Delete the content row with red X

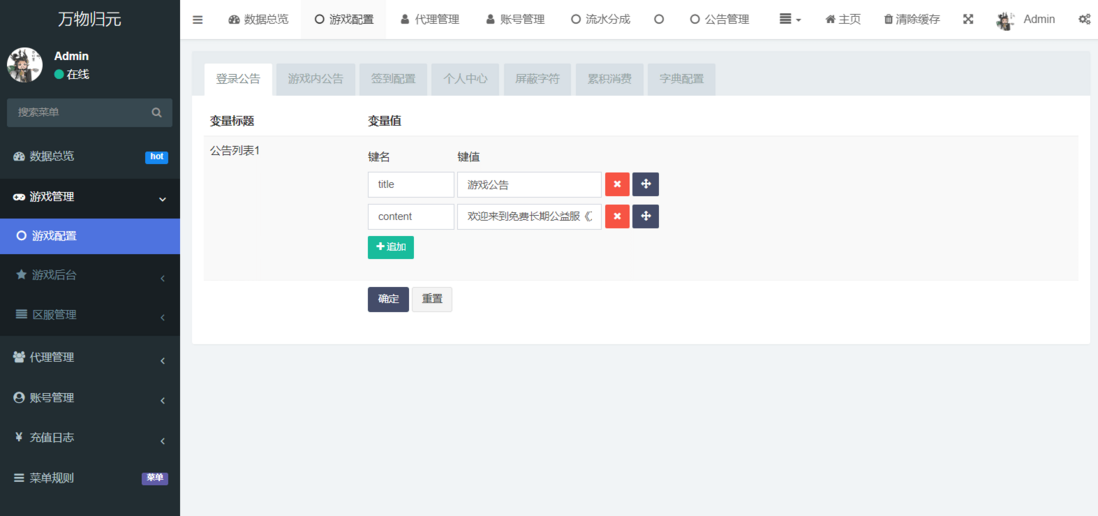pyautogui.click(x=617, y=217)
